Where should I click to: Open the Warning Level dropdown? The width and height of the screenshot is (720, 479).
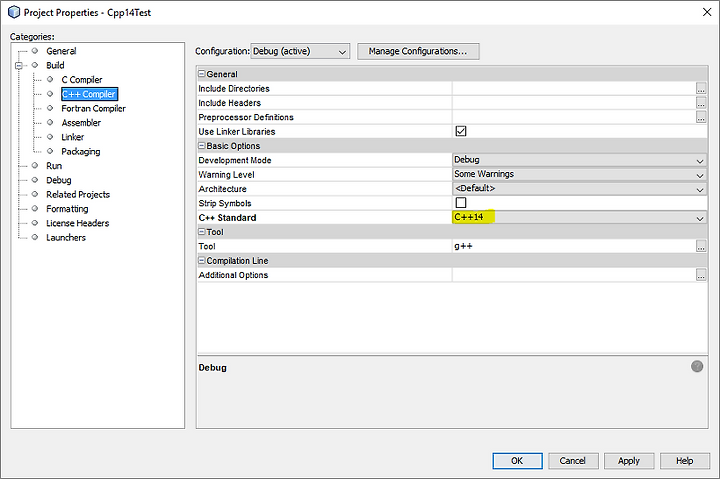(x=579, y=175)
